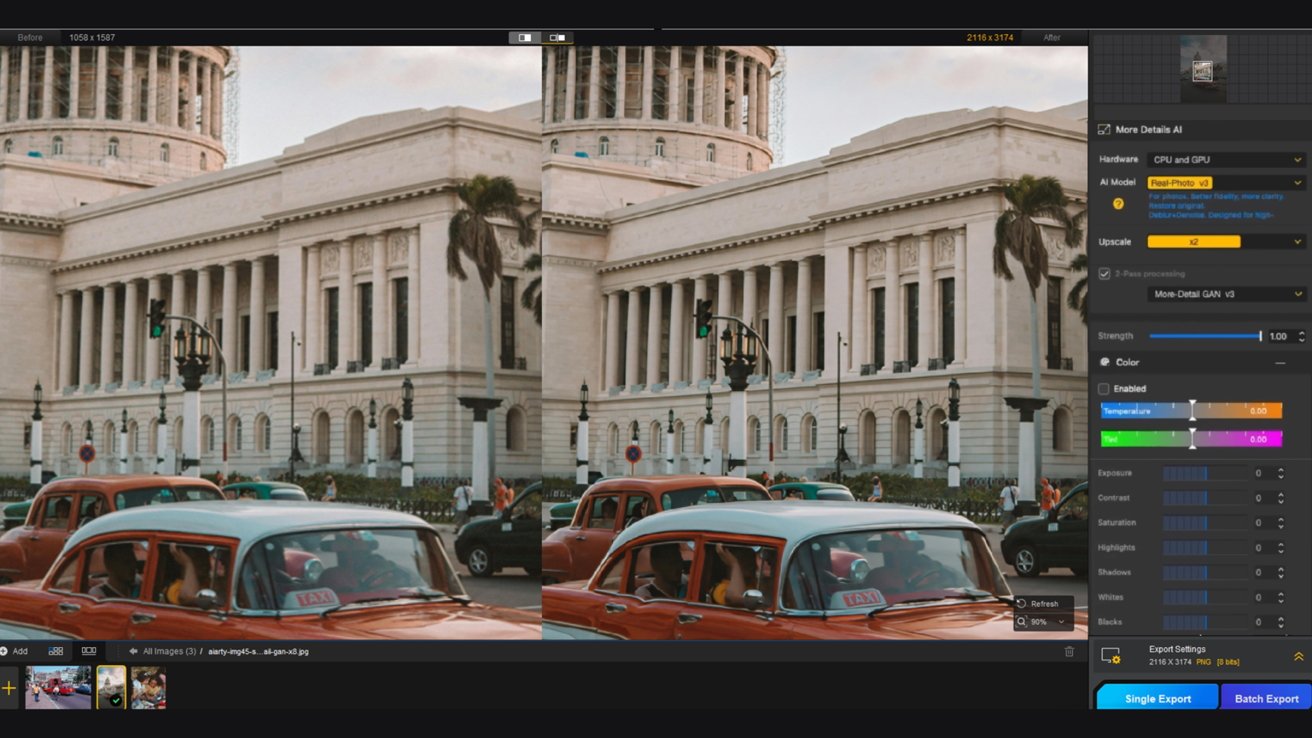Select the split before/after compare icon
Screen dimensions: 1312x738
coord(558,38)
